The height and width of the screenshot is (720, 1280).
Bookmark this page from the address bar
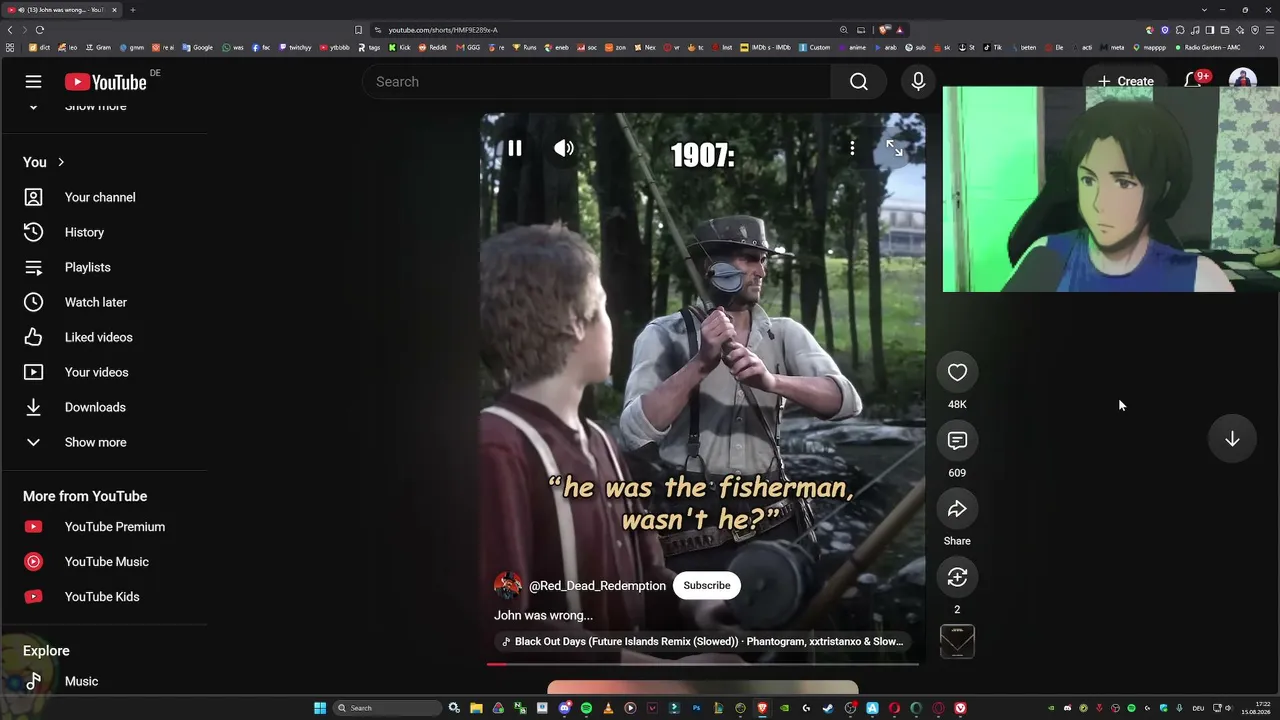(359, 30)
